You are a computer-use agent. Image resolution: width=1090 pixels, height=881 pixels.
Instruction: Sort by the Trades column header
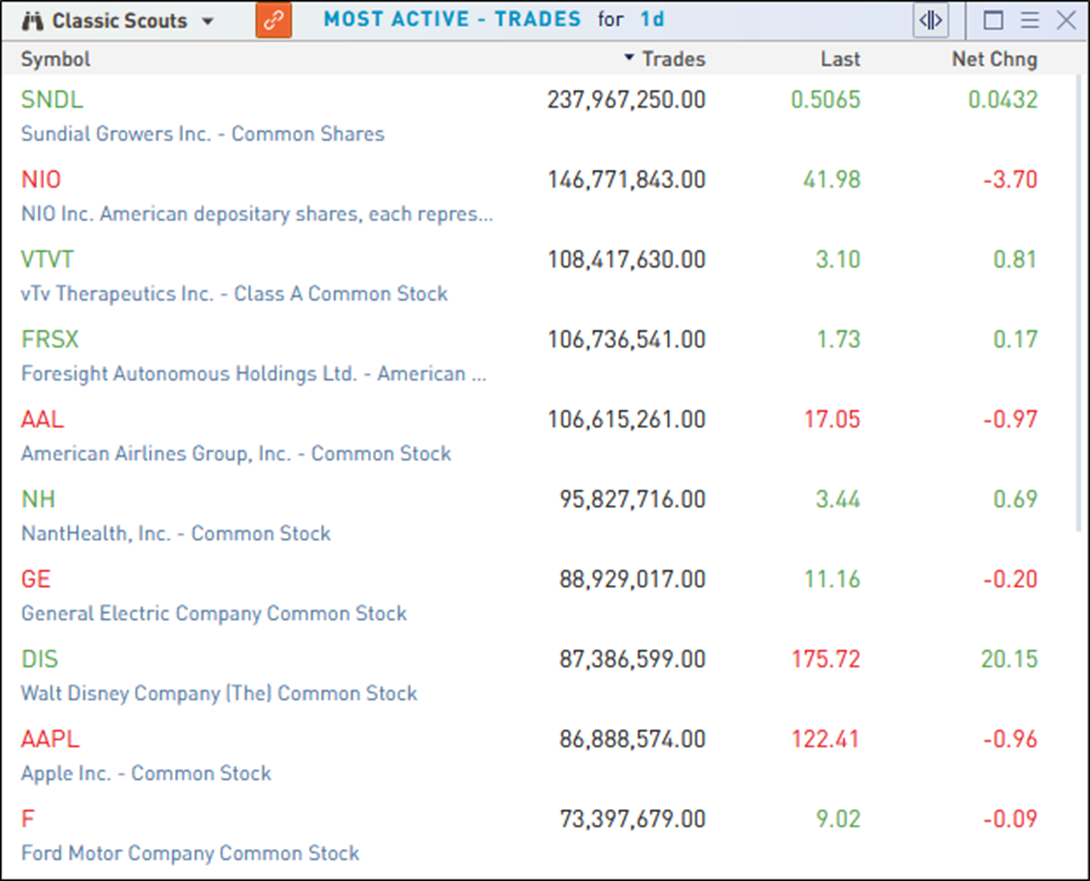[x=672, y=59]
